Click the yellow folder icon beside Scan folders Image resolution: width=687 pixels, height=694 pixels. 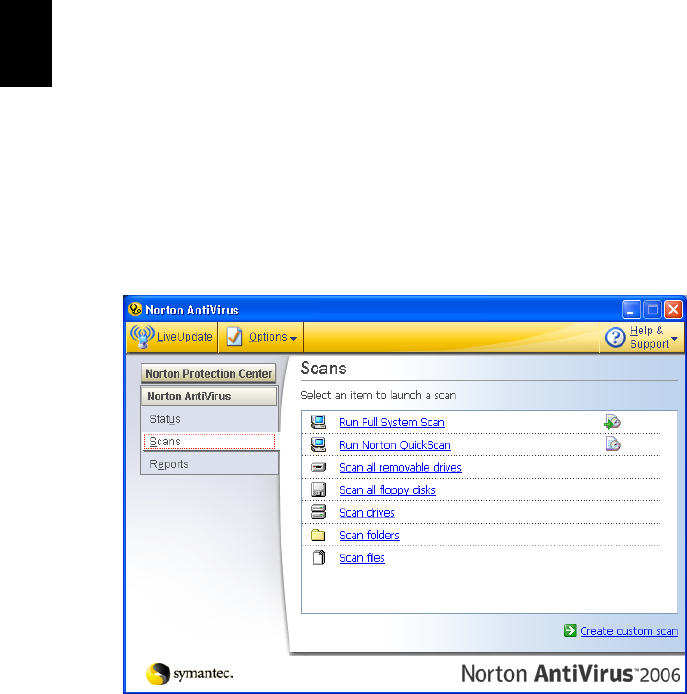point(318,535)
